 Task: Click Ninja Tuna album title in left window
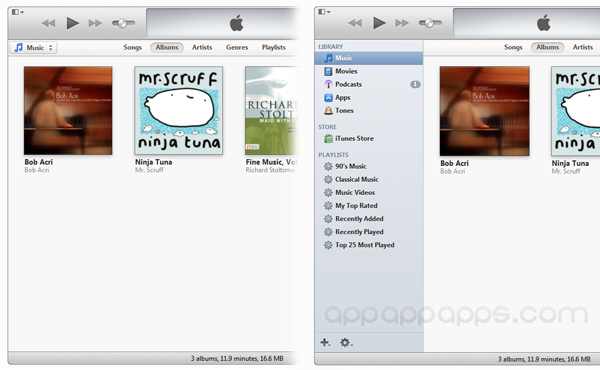click(153, 162)
